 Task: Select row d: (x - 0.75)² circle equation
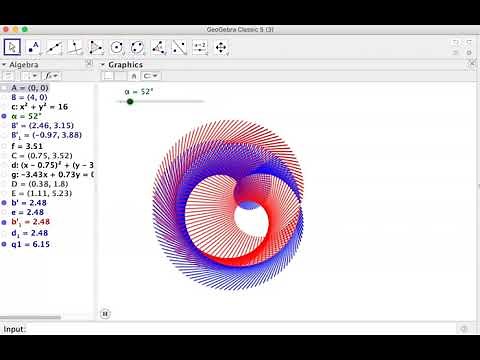pyautogui.click(x=52, y=165)
